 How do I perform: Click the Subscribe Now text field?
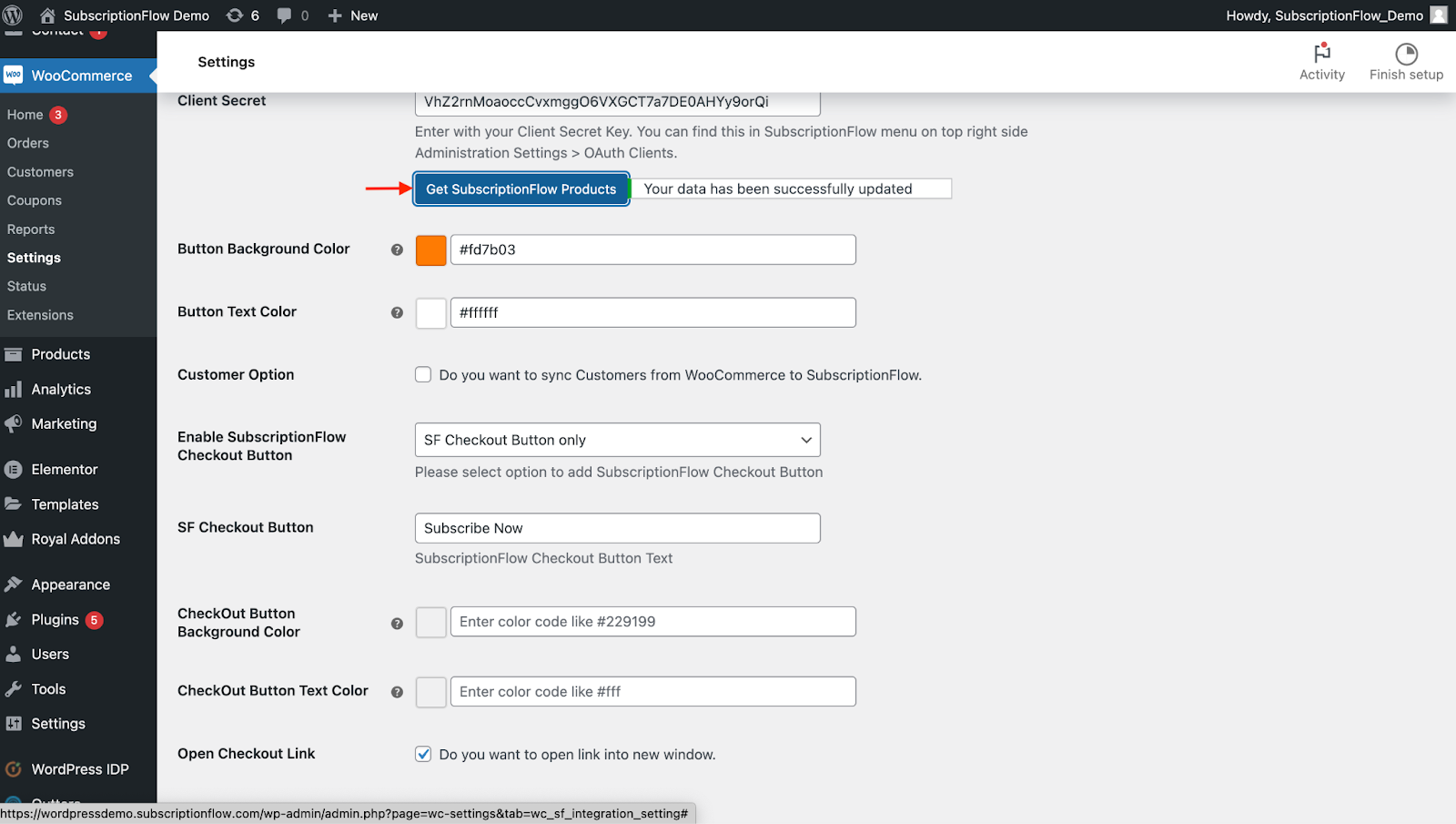[x=617, y=528]
